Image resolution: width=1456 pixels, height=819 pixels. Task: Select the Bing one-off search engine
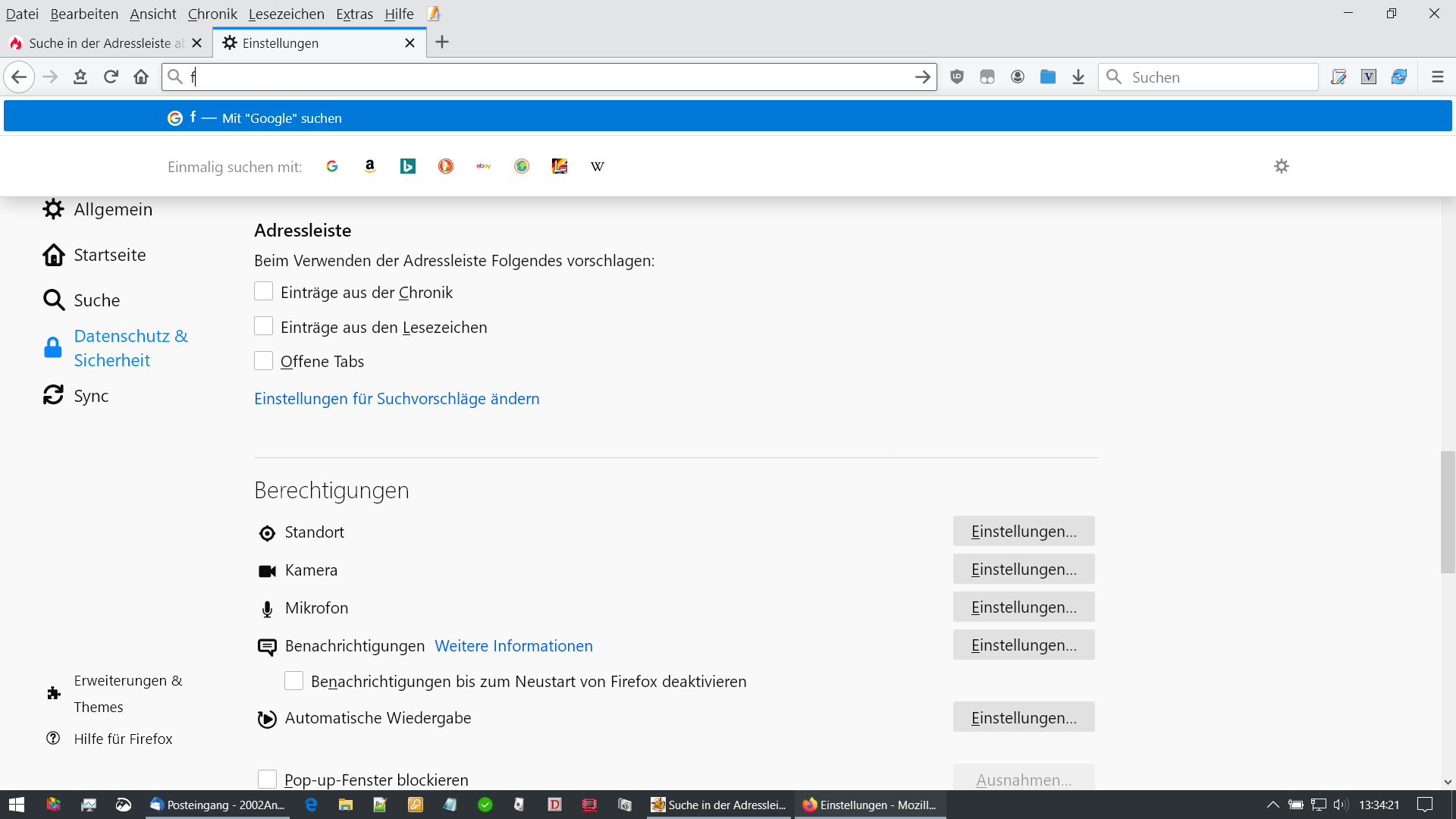(x=408, y=166)
